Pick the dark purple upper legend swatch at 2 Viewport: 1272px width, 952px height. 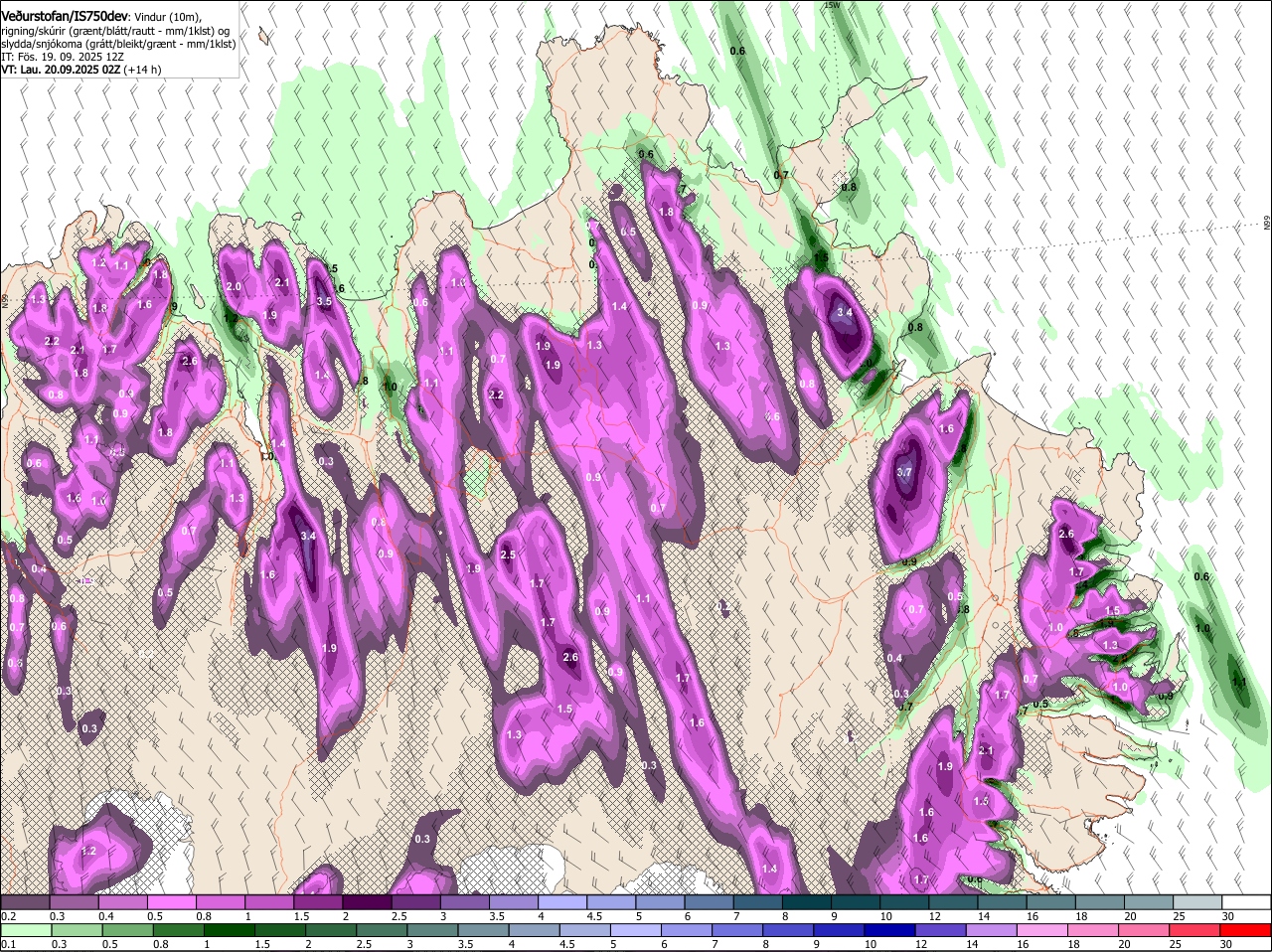coord(366,902)
